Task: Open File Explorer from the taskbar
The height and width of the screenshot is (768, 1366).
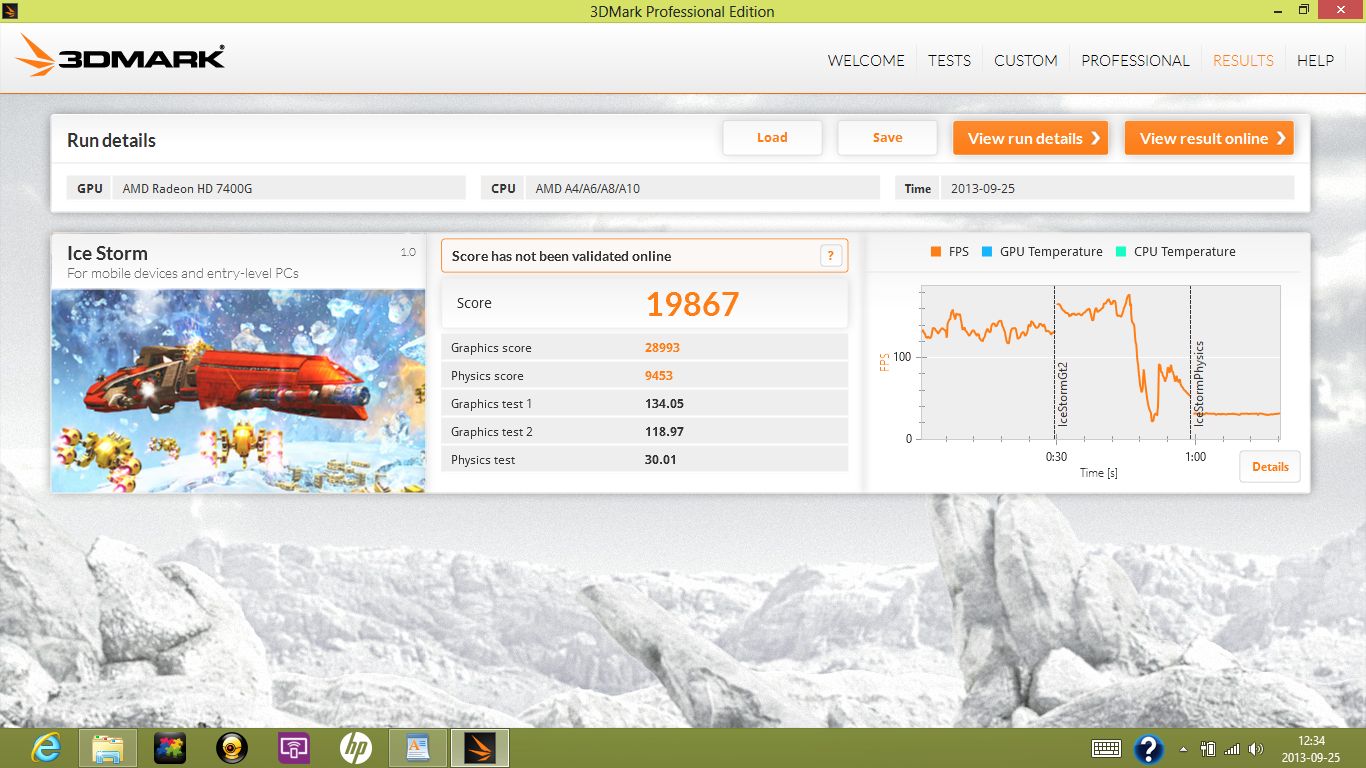Action: [108, 748]
